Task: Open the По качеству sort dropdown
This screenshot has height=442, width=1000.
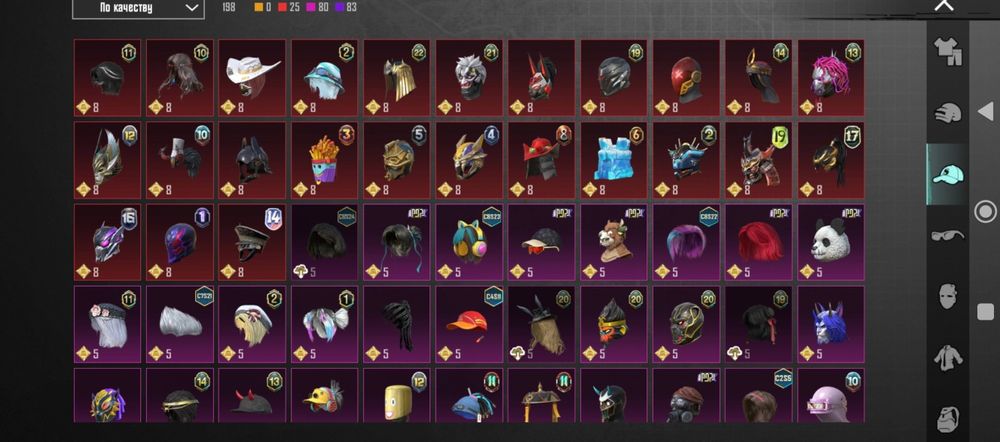Action: pyautogui.click(x=138, y=8)
